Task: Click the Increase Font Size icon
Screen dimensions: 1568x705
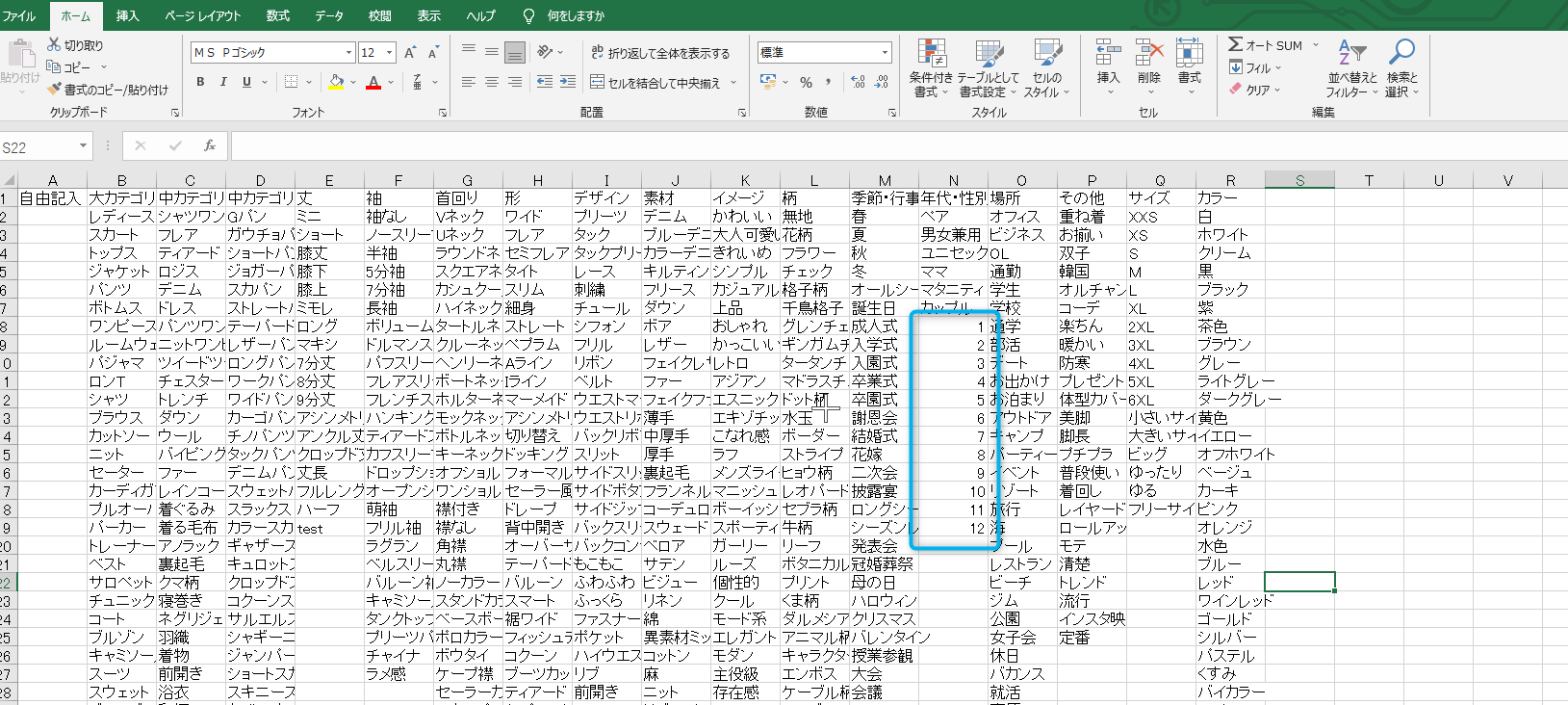Action: (411, 53)
